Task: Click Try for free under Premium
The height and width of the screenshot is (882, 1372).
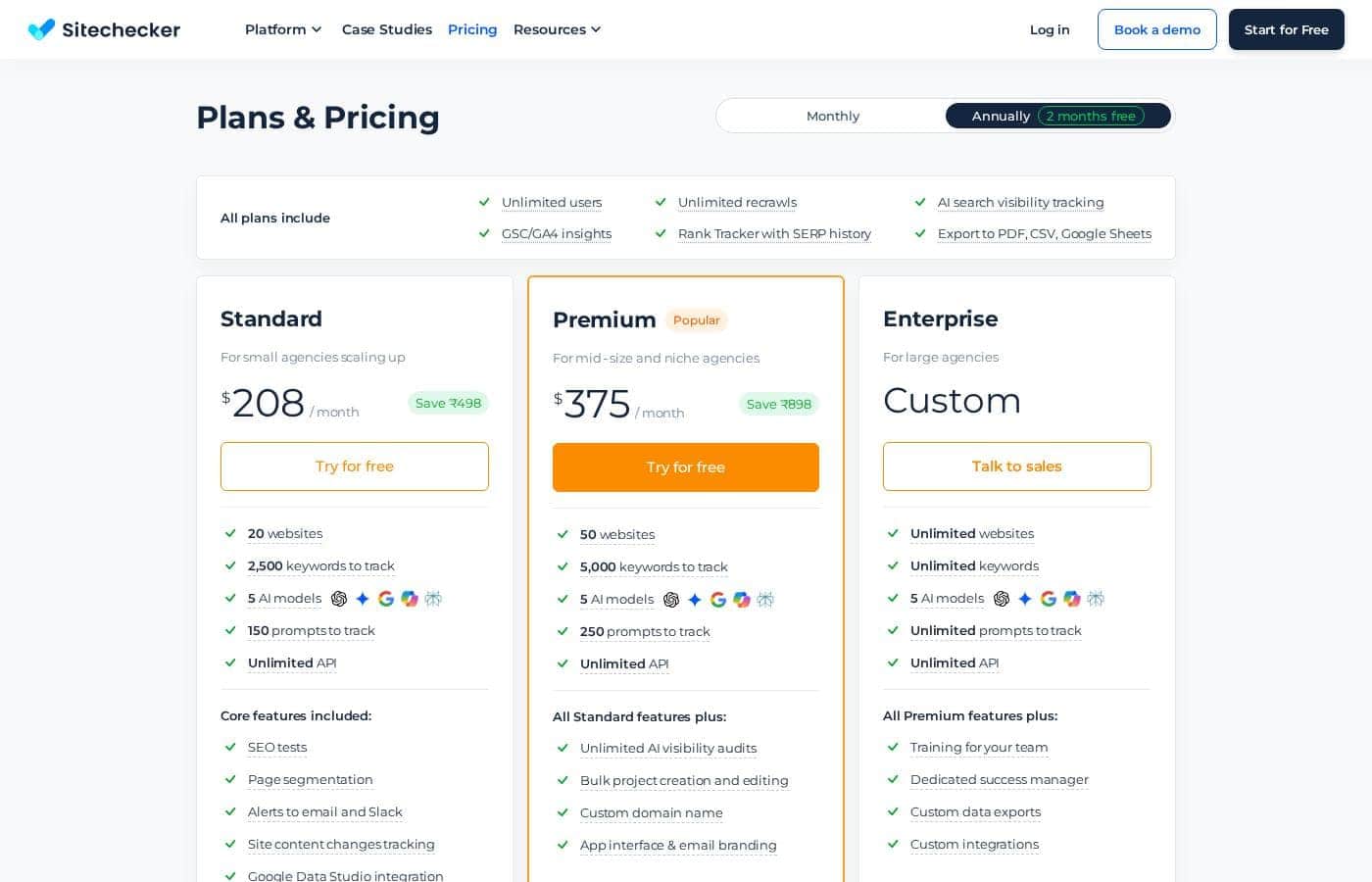Action: coord(686,467)
